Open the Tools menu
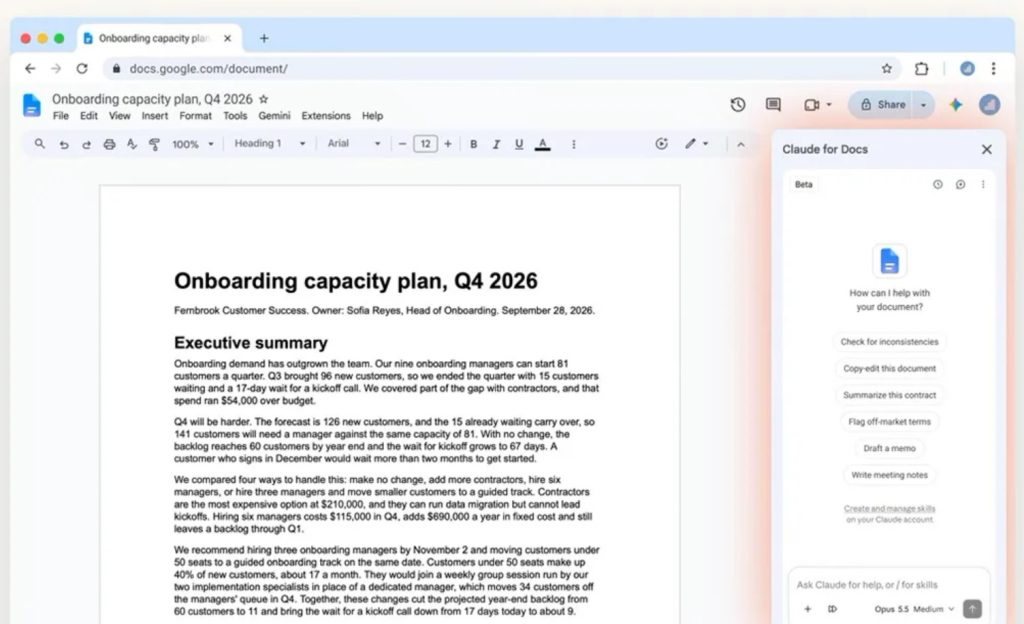 pos(235,116)
